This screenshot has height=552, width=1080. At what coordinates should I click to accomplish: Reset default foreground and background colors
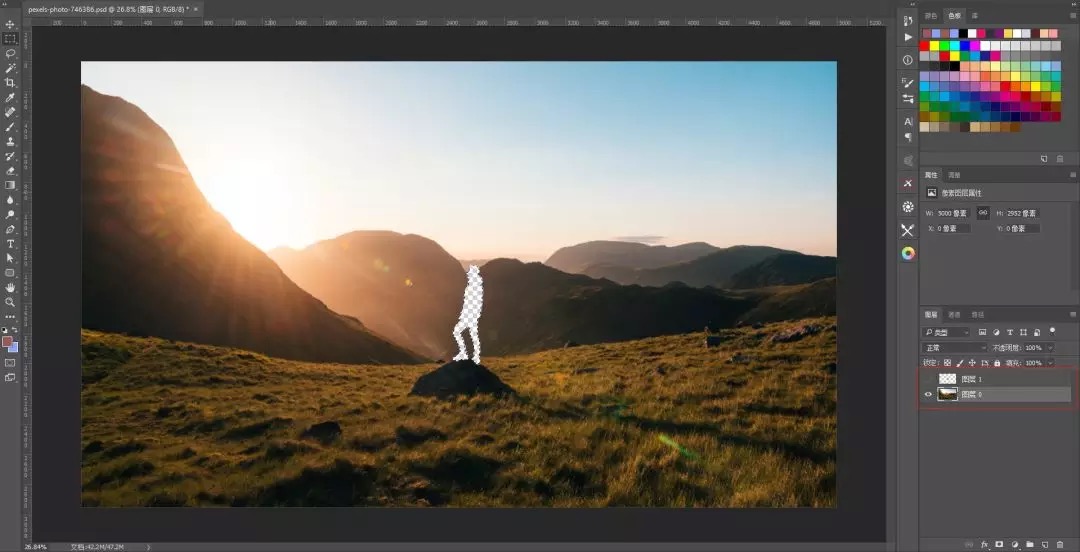[4, 330]
